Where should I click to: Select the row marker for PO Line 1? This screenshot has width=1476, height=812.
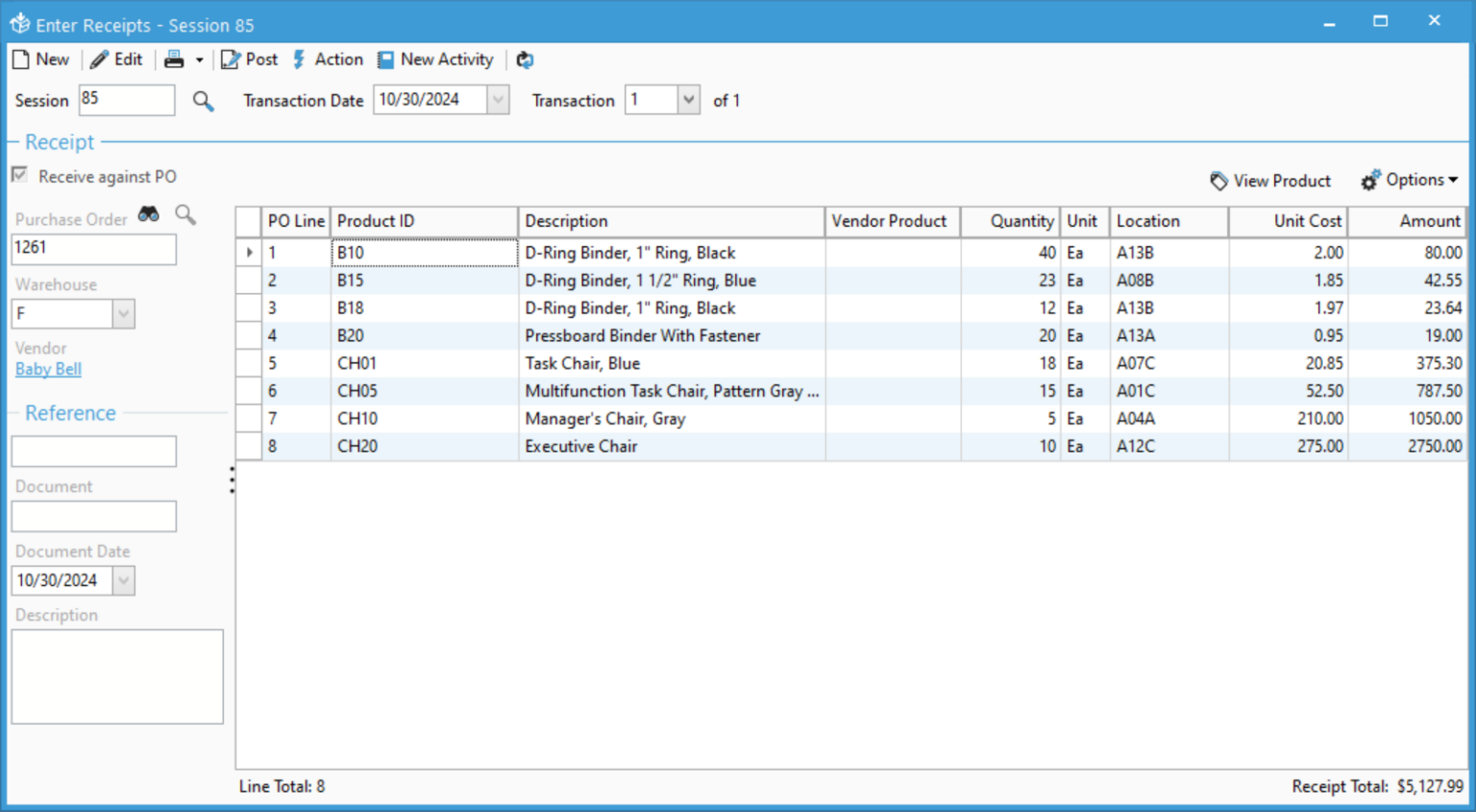(248, 252)
